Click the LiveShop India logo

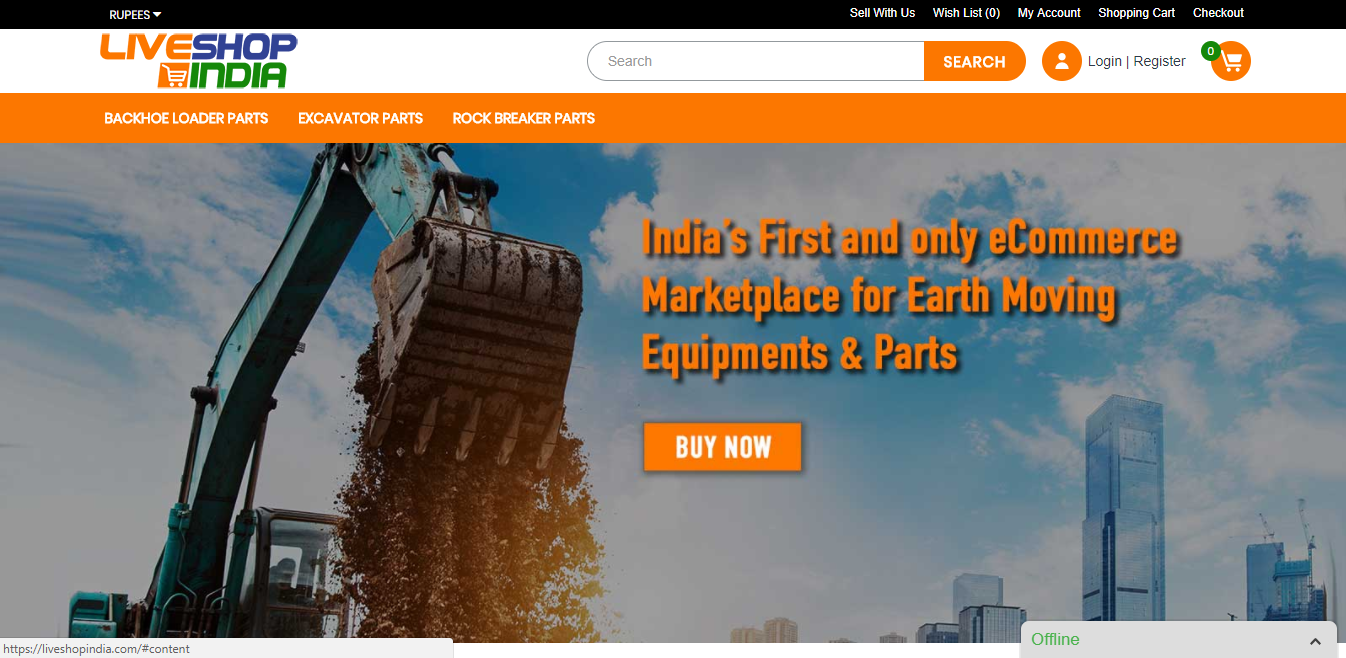click(198, 61)
